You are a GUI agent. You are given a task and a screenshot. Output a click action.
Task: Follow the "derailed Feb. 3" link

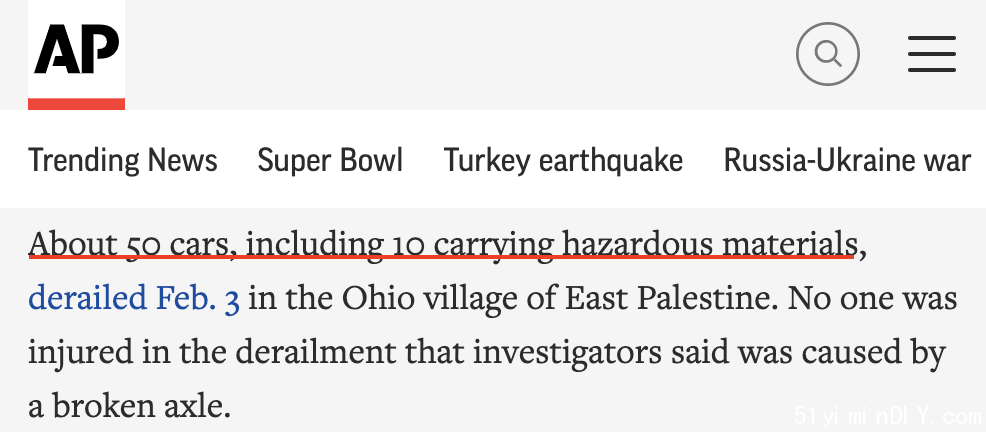tap(134, 298)
